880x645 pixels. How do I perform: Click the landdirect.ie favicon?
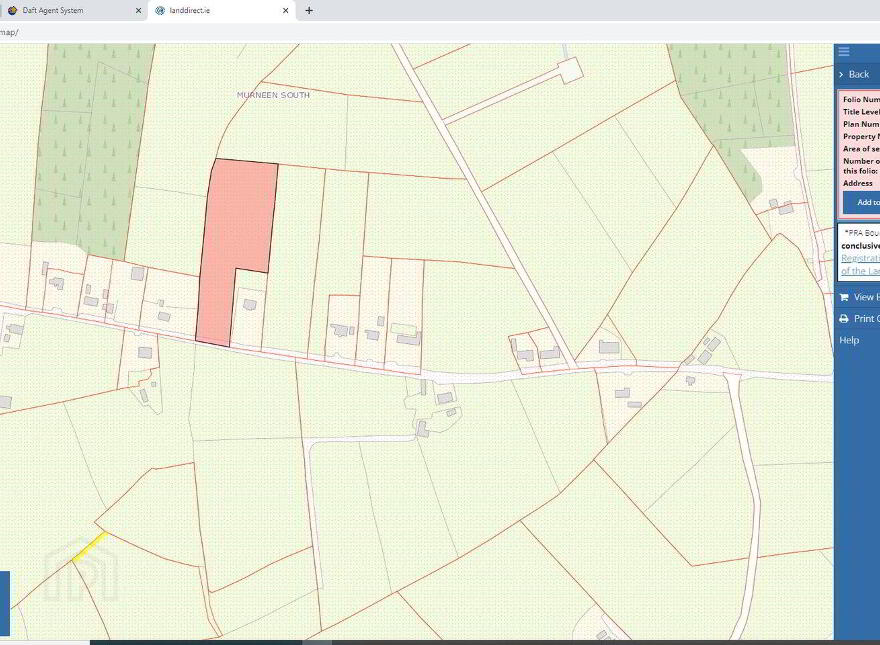pyautogui.click(x=160, y=10)
